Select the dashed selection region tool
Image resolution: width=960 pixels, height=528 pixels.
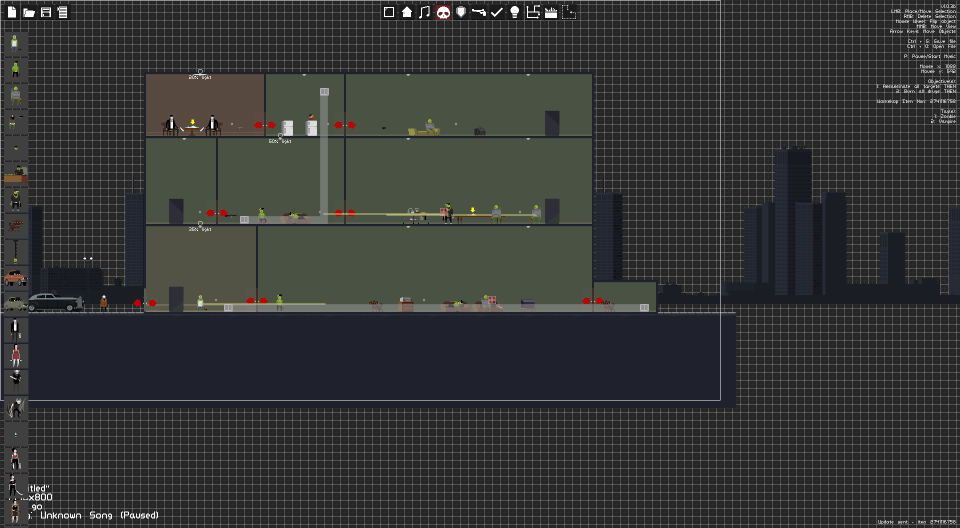tap(569, 12)
